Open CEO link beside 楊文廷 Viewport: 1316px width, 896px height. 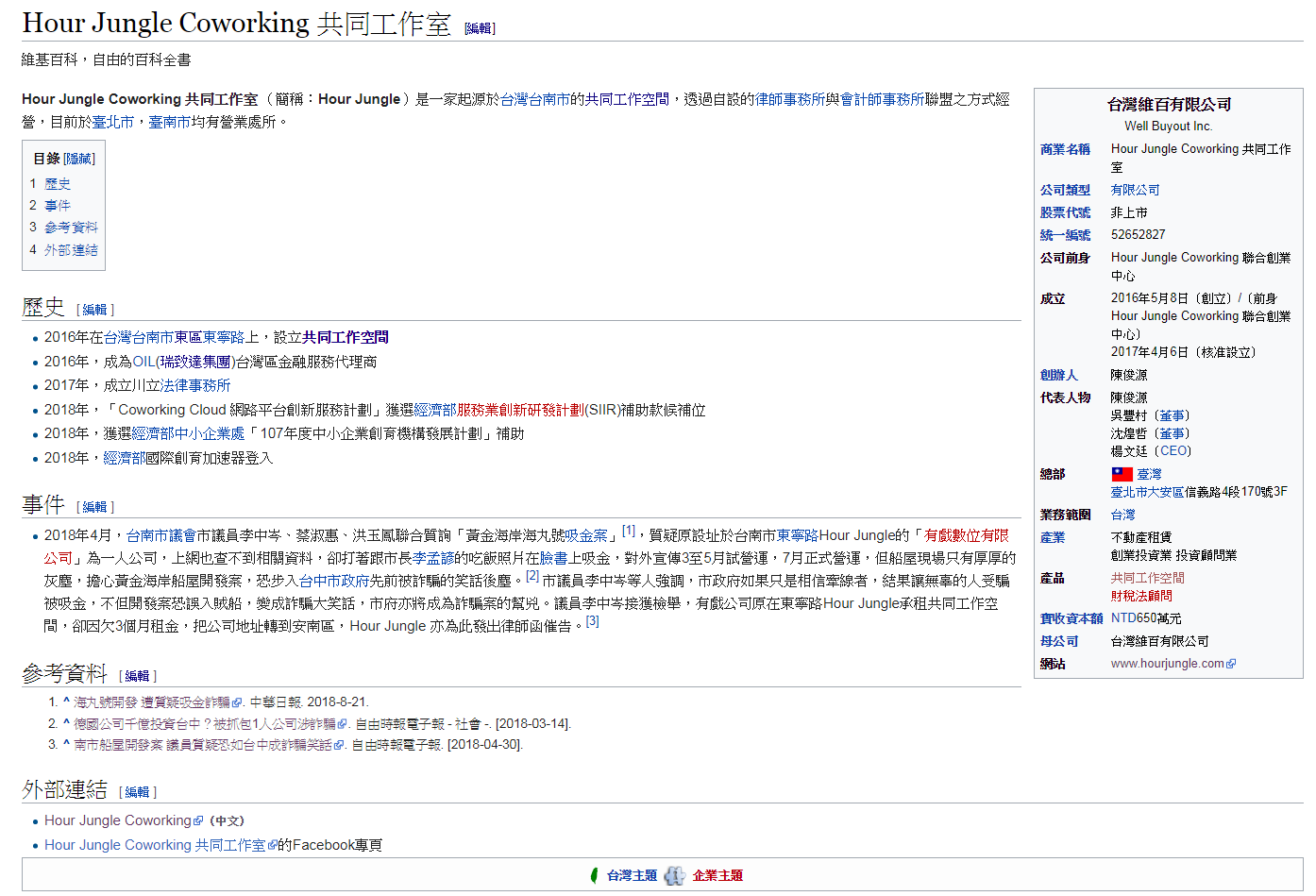coord(1173,451)
